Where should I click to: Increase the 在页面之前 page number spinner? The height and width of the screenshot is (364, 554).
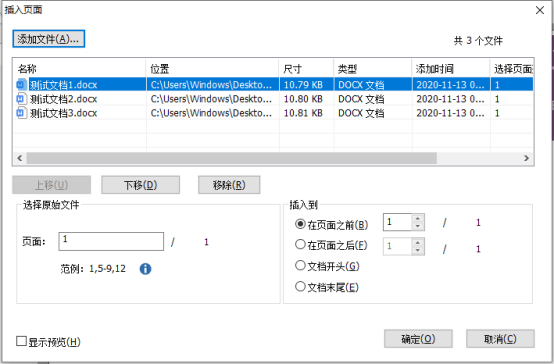(418, 218)
